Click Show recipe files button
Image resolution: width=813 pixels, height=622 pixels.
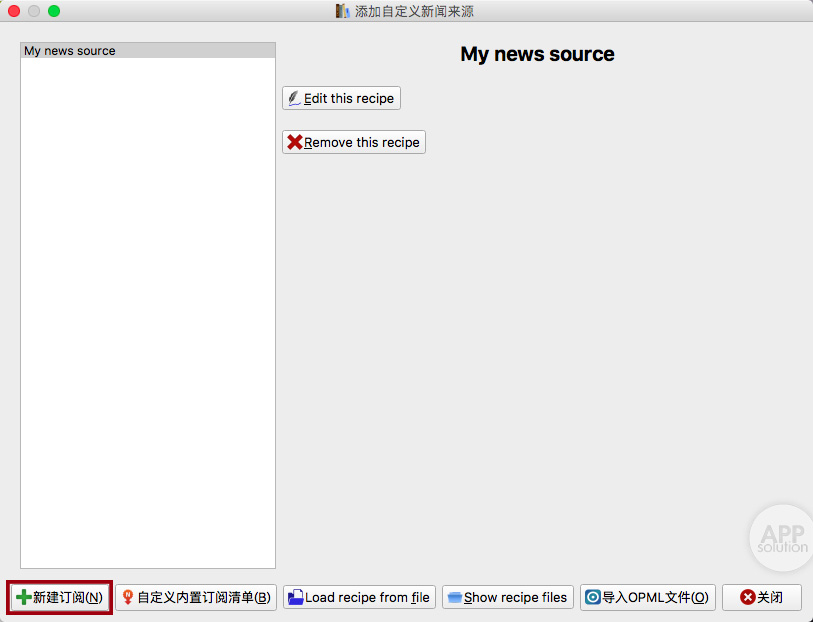[508, 597]
